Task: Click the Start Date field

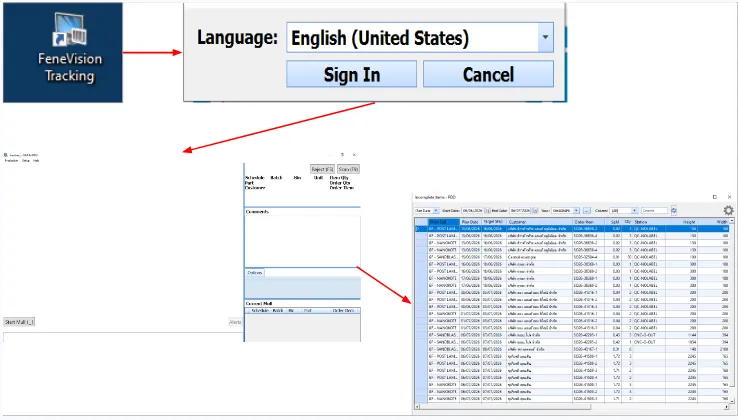Action: (x=473, y=210)
